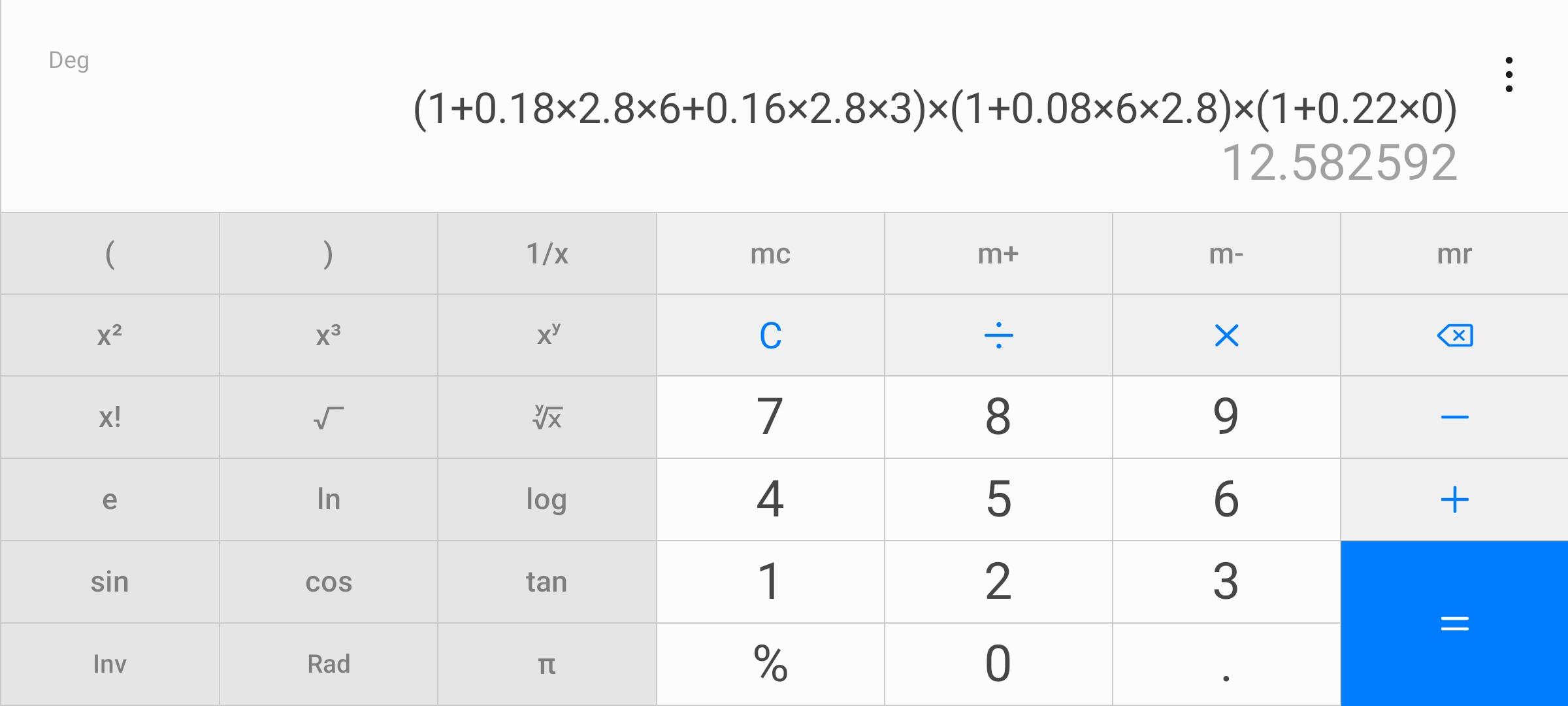The image size is (1568, 706).
Task: Tap the backspace delete icon
Action: coord(1454,335)
